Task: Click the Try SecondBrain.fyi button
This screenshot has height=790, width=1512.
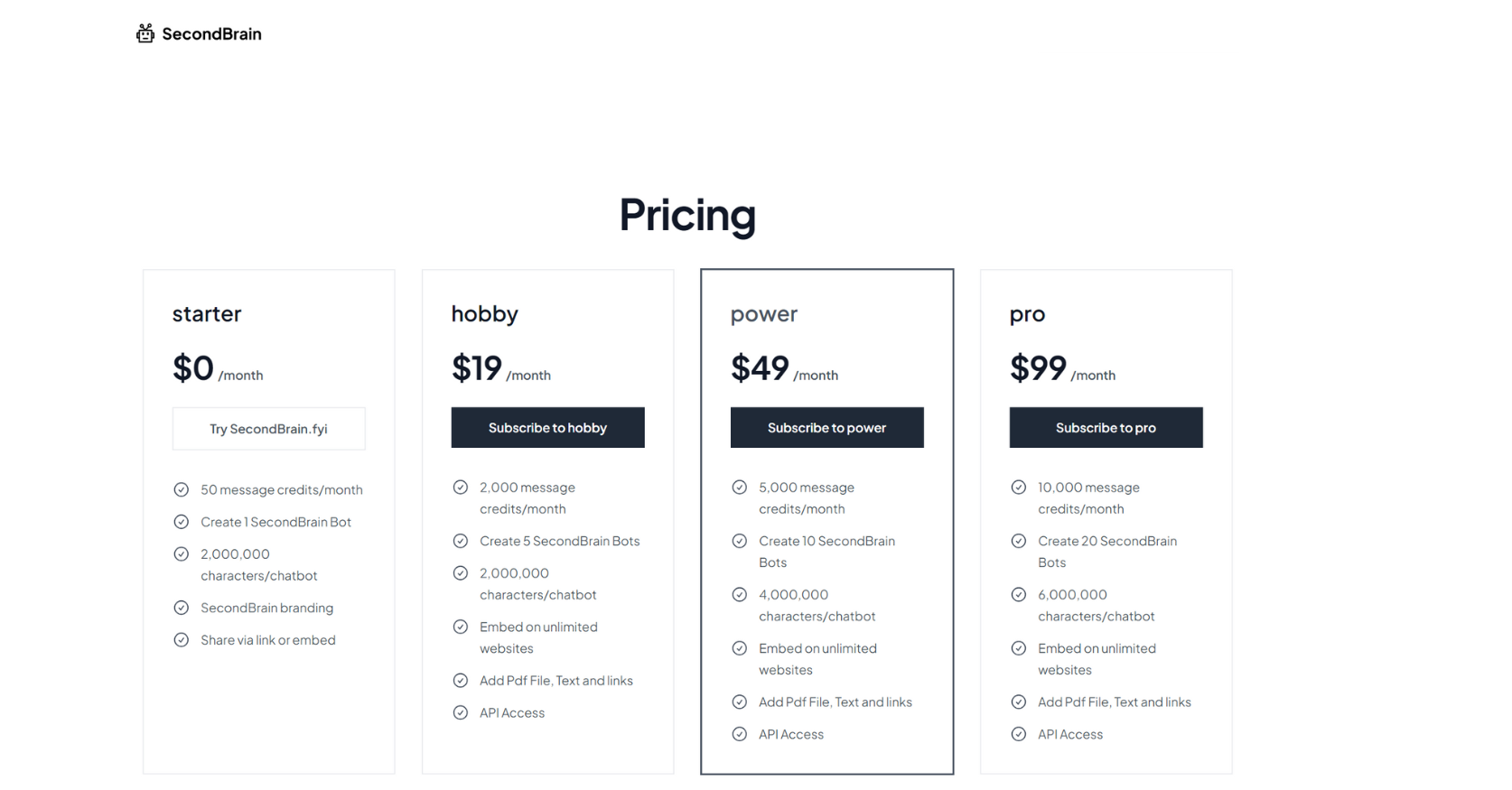Action: tap(269, 429)
